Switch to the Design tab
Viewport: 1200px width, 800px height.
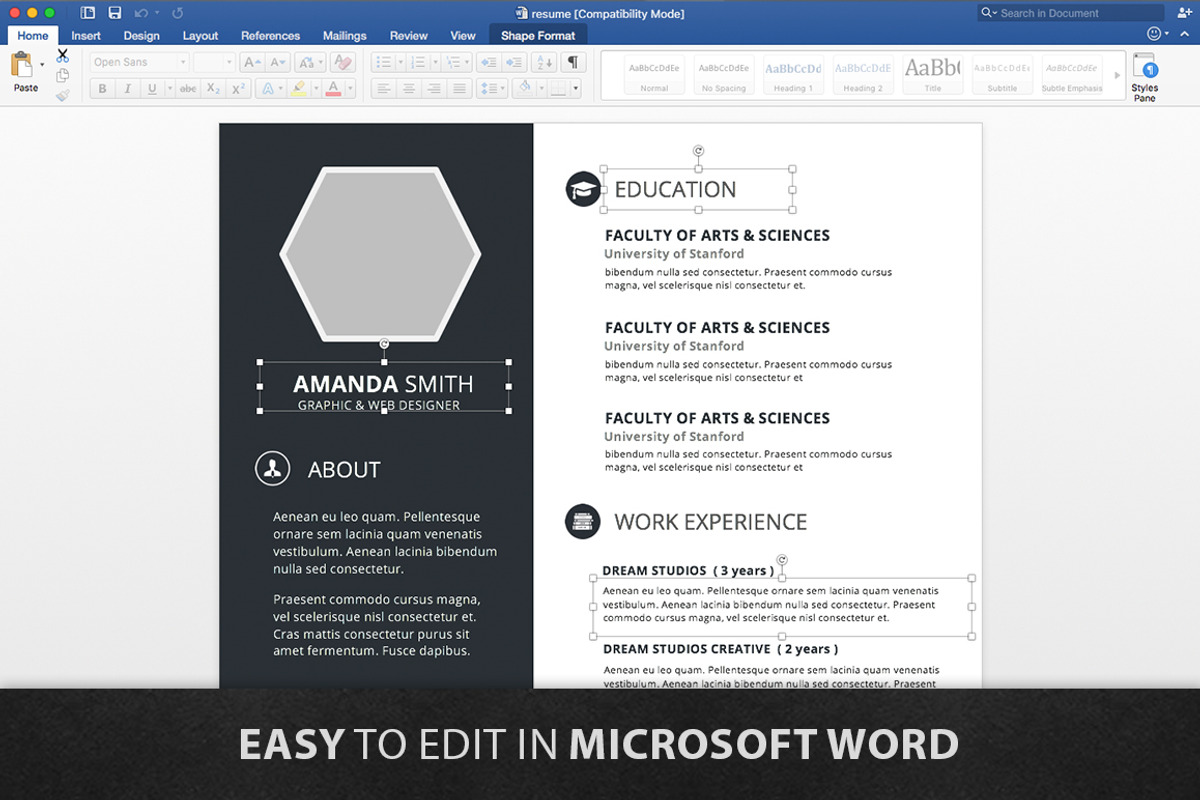[x=141, y=35]
